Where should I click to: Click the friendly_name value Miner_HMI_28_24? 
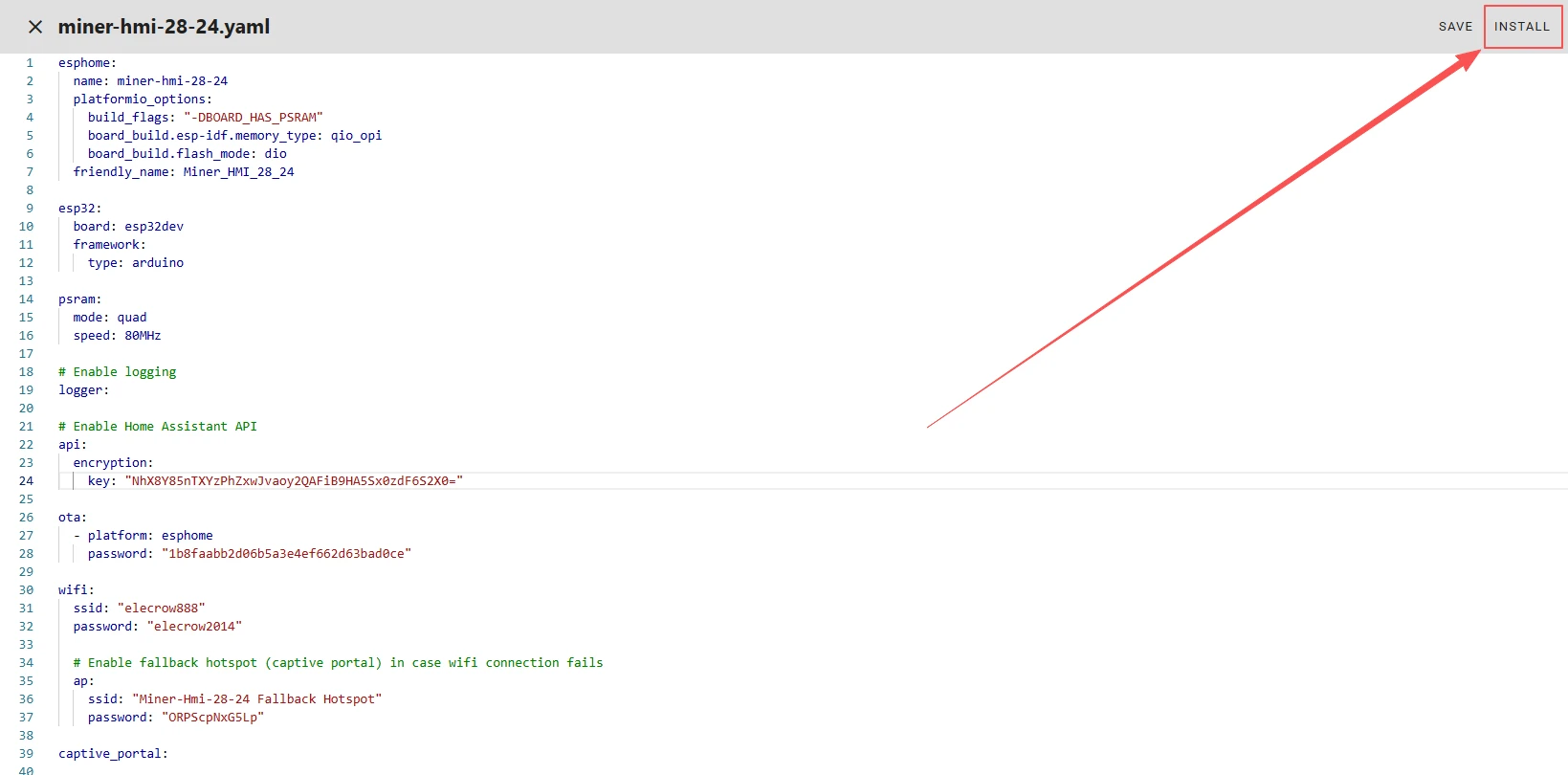click(238, 172)
